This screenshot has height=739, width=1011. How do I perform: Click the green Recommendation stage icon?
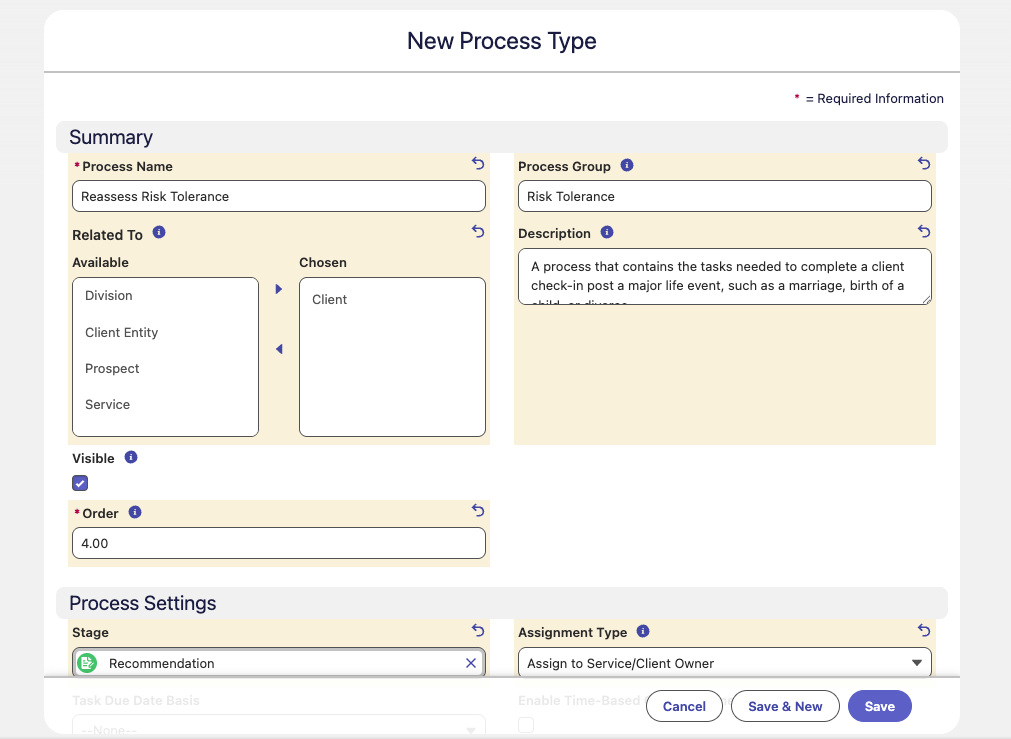pos(87,663)
